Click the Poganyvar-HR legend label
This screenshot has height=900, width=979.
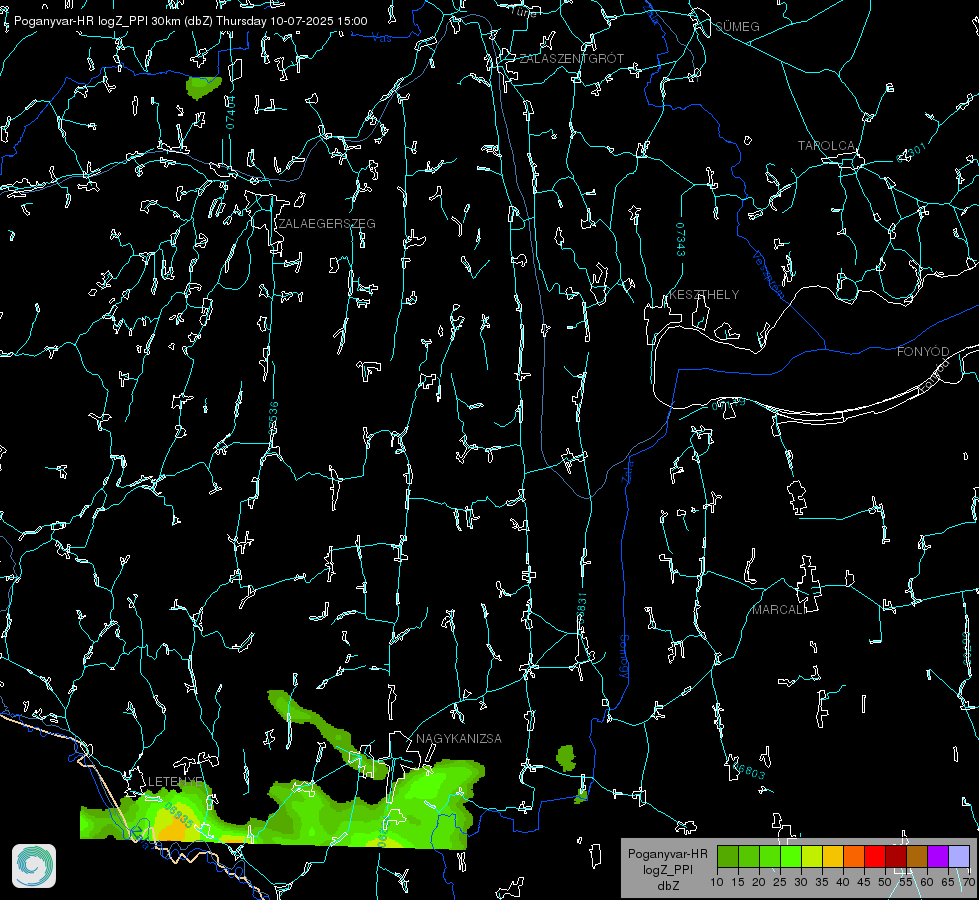coord(667,853)
